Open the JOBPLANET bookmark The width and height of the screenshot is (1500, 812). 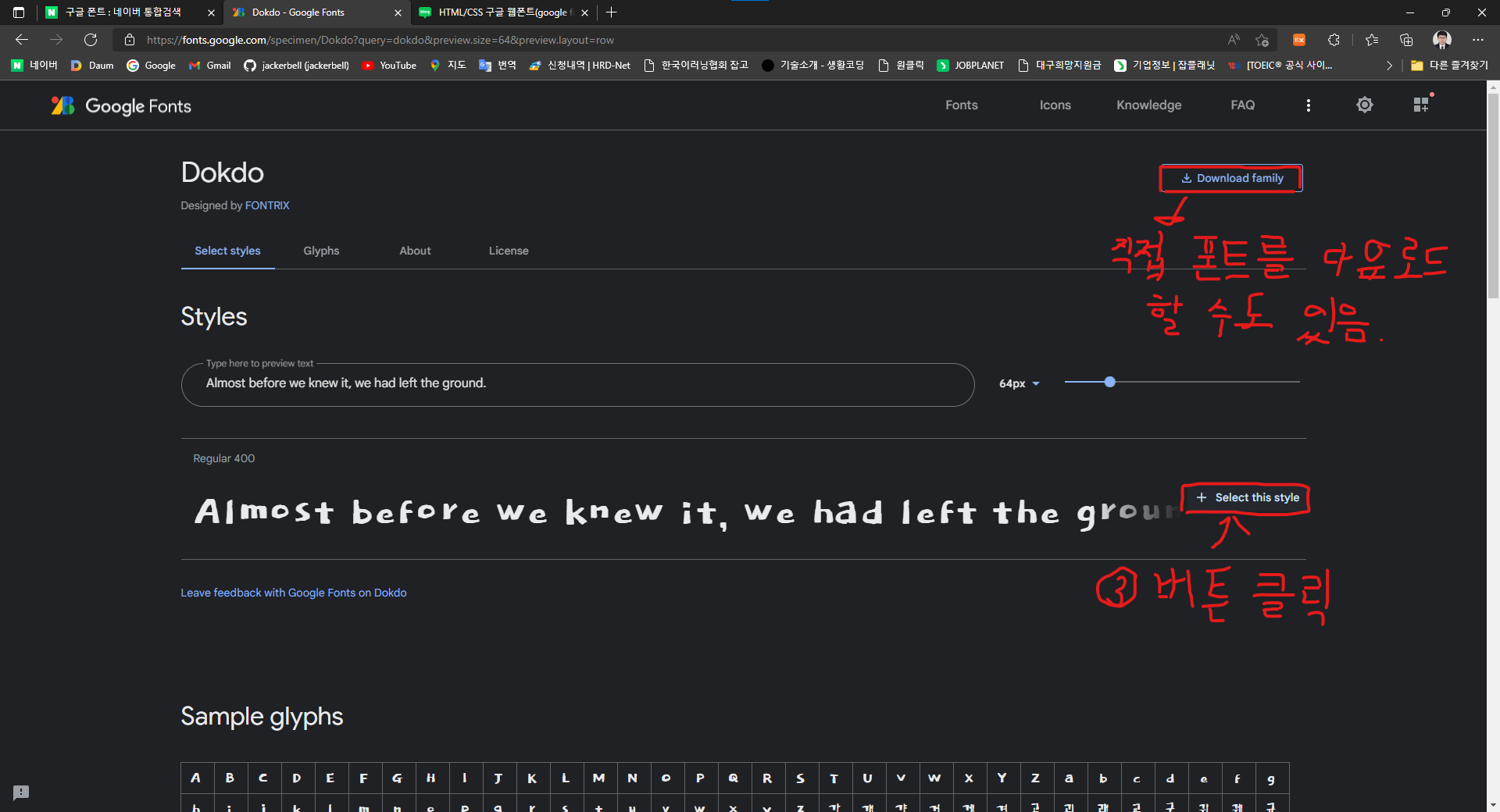[x=970, y=66]
